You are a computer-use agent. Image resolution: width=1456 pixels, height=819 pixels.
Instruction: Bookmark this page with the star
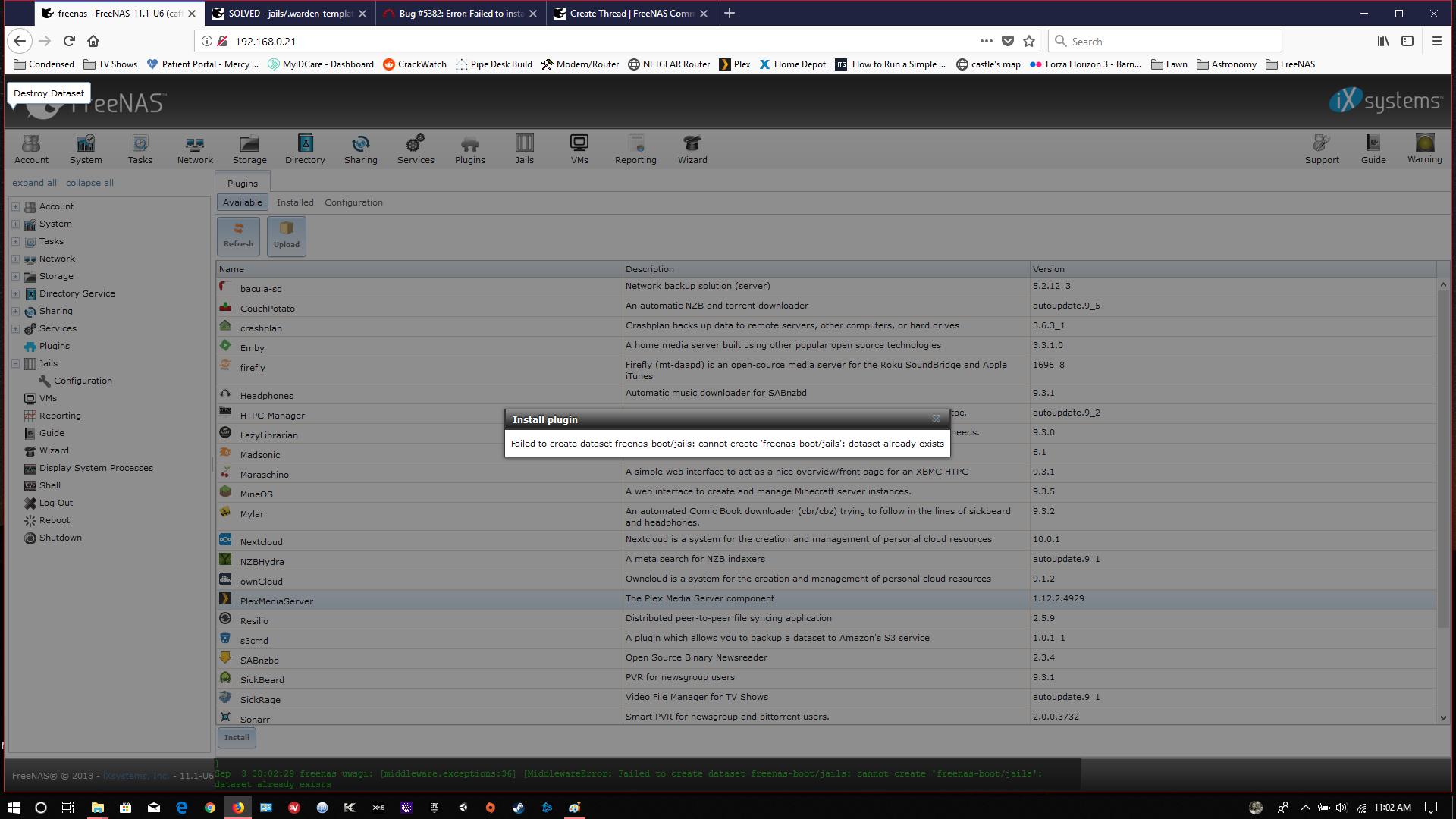1029,41
